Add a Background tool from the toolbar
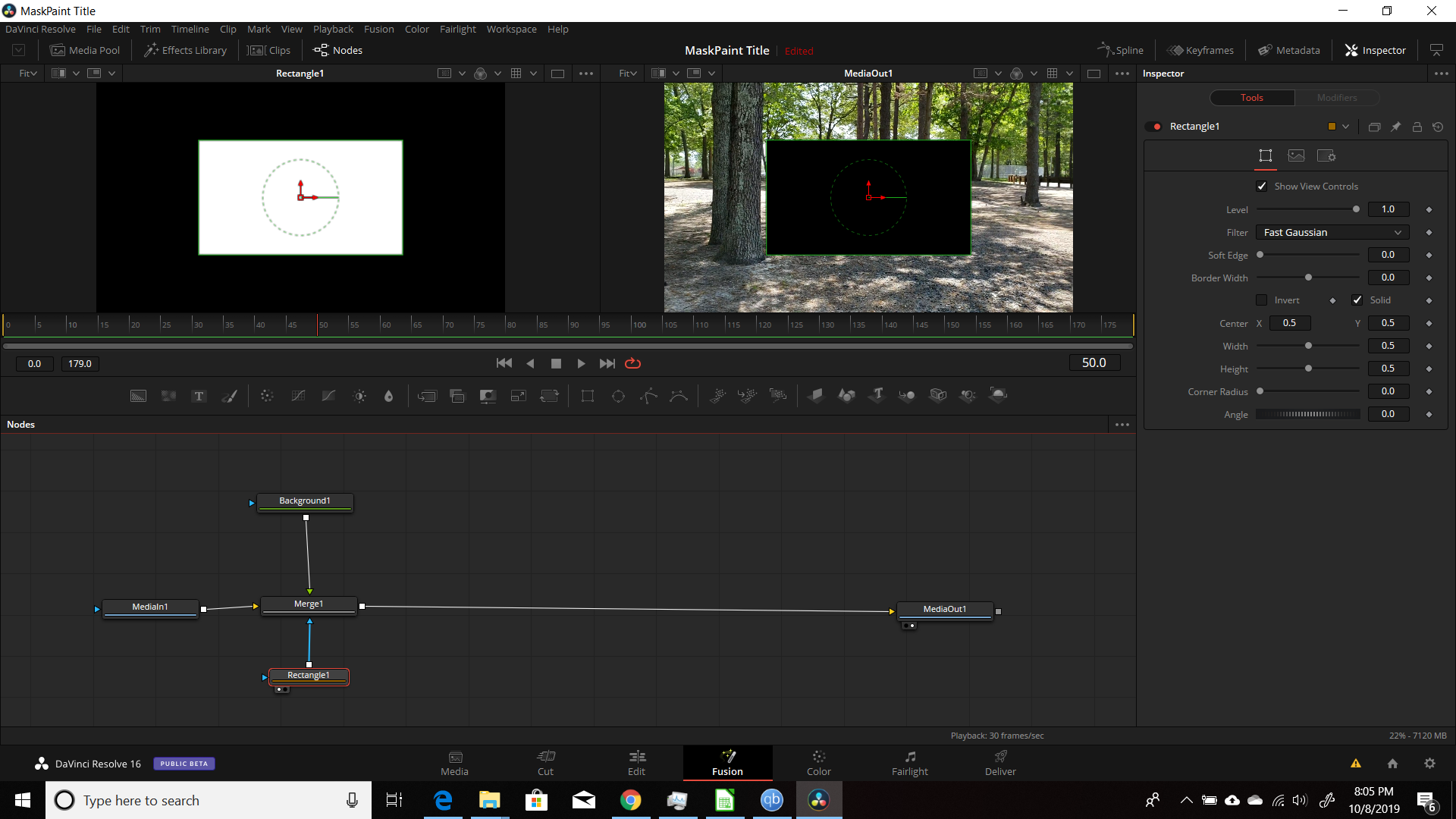This screenshot has width=1456, height=819. (138, 396)
